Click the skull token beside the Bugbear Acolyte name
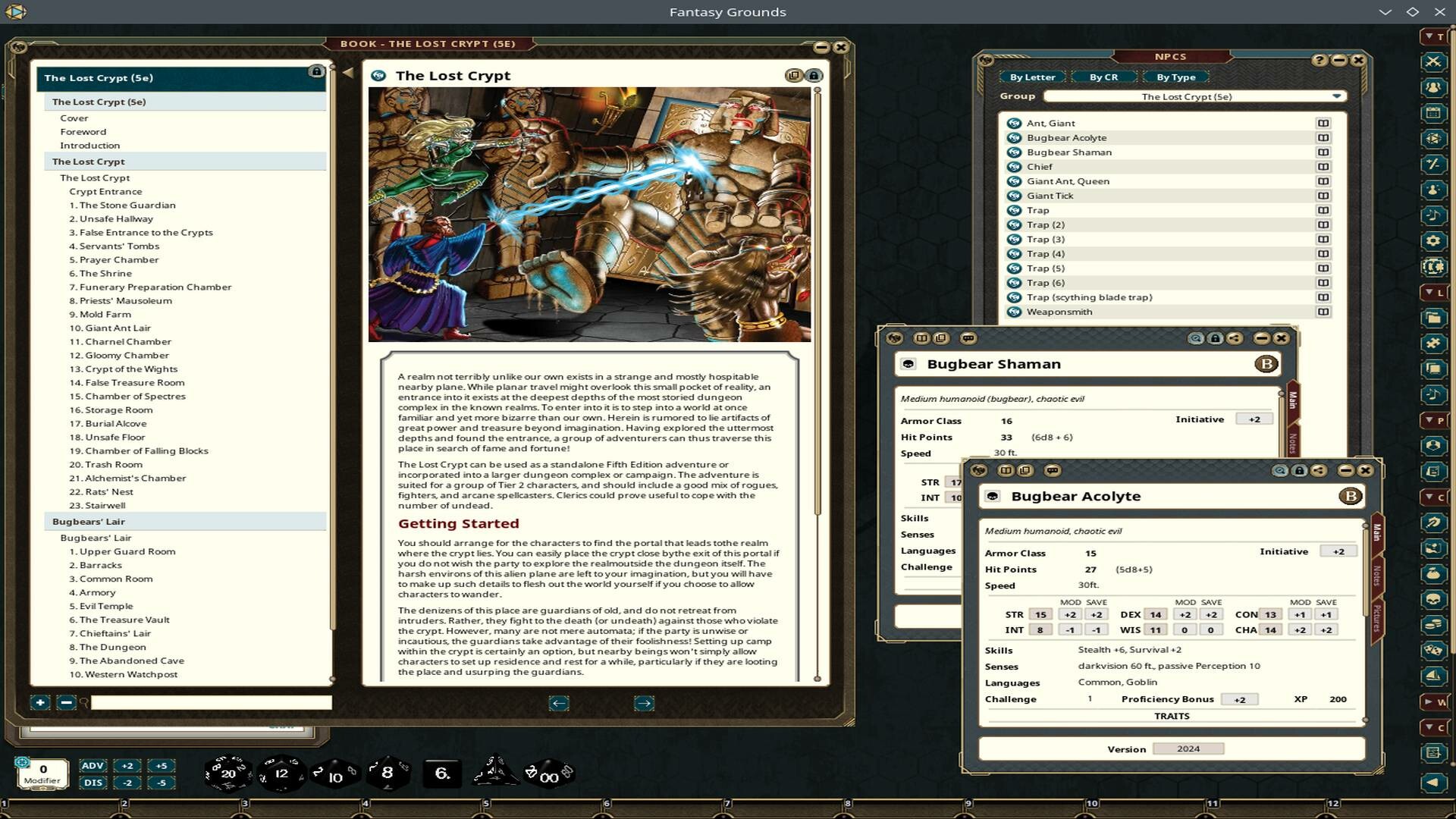The image size is (1456, 819). pos(993,496)
